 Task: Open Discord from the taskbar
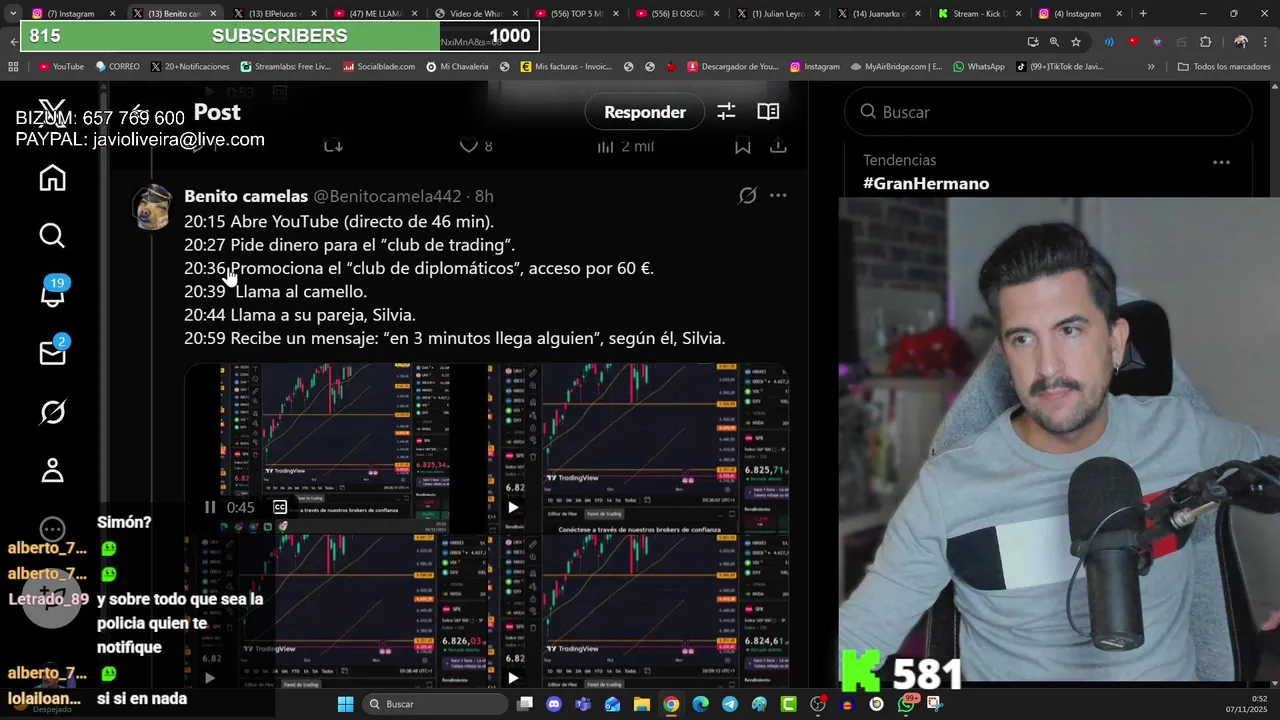click(x=554, y=704)
